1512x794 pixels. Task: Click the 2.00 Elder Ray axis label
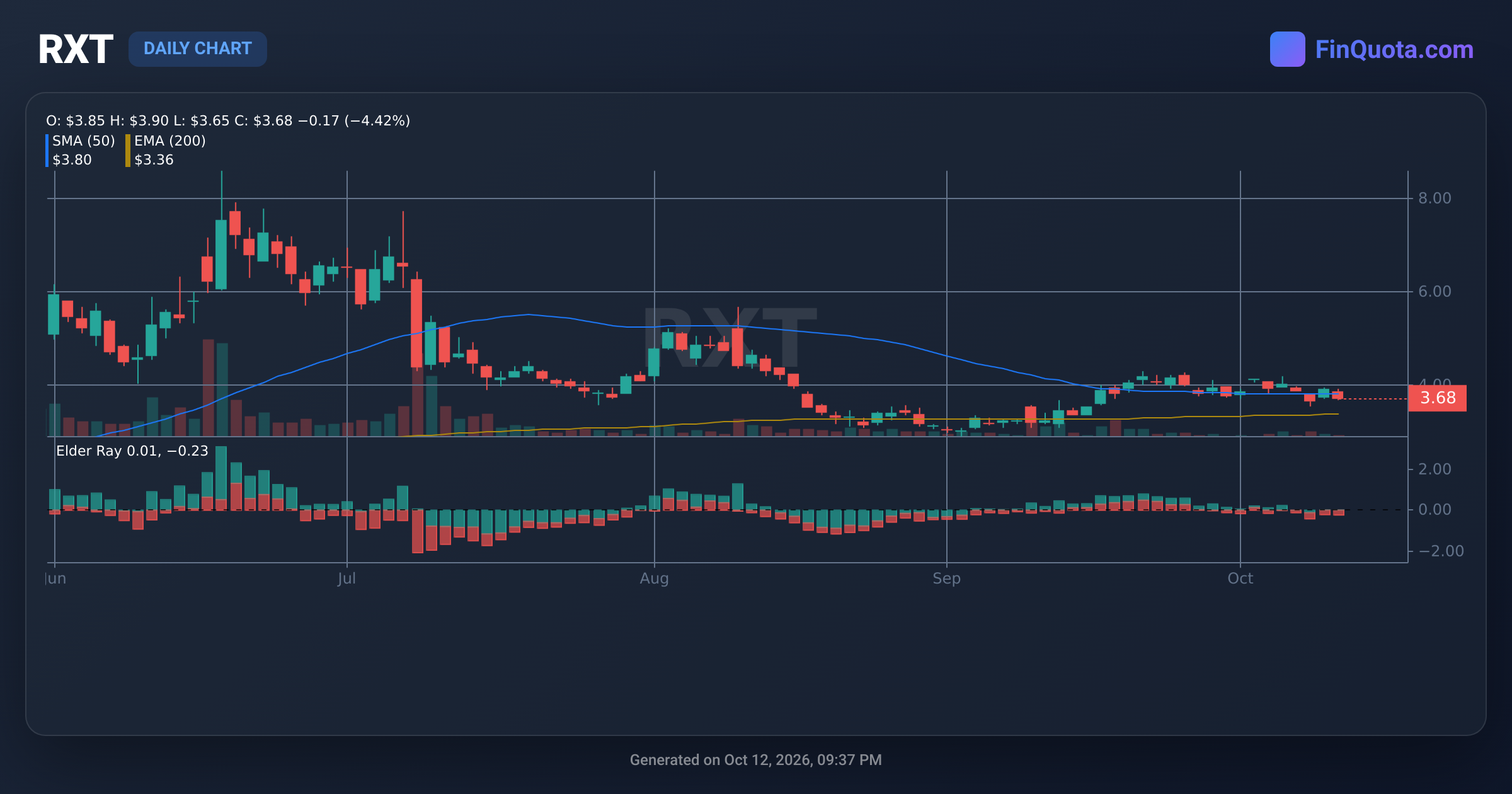coord(1435,469)
